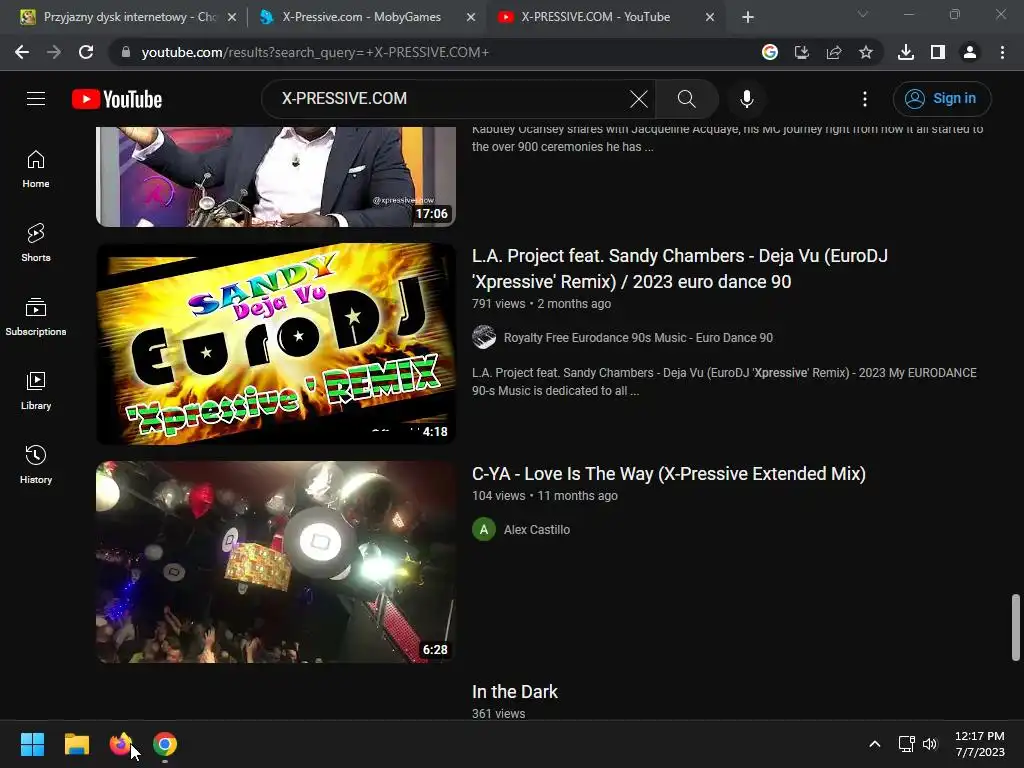
Task: Click the magnifier search button
Action: pyautogui.click(x=686, y=99)
